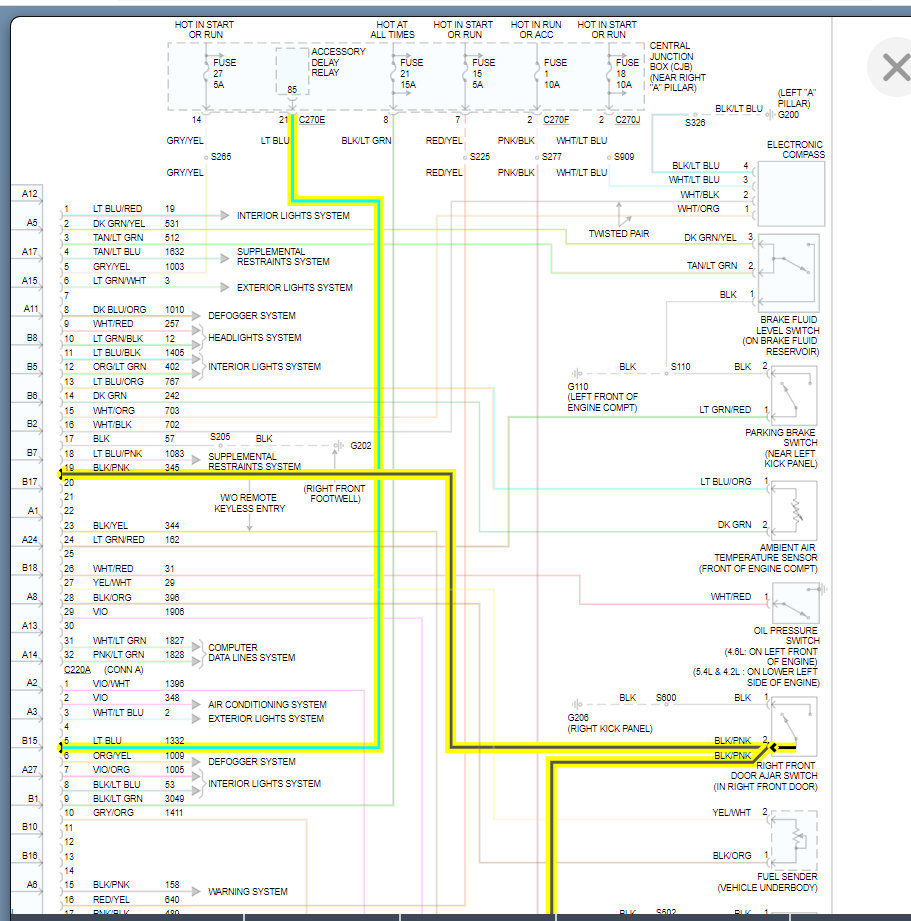Select the COMPUTER DATA LINES SYSTEM label

click(x=251, y=653)
